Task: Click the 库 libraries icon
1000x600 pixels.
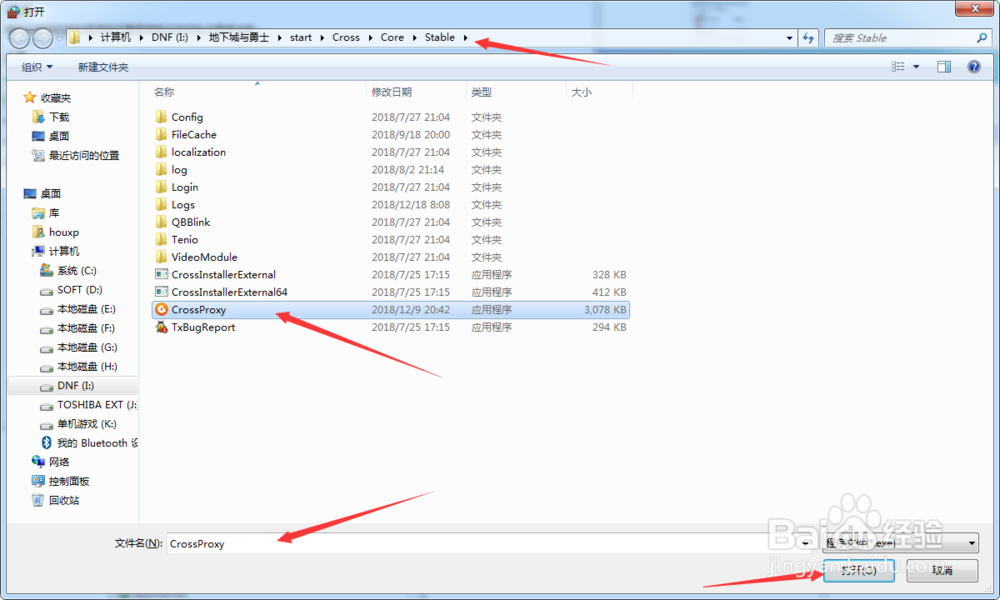Action: (38, 213)
